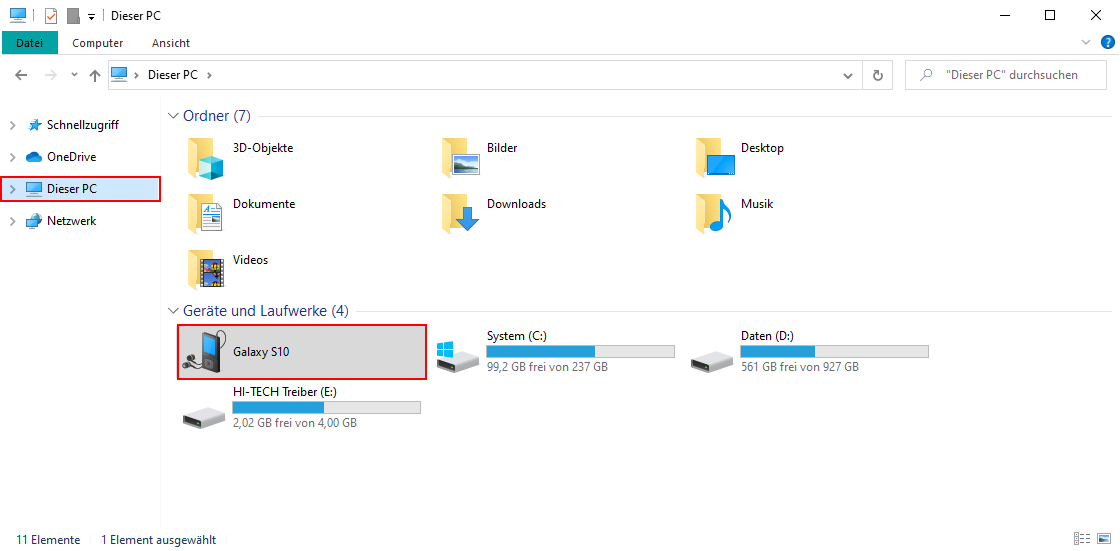
Task: Open the Help question mark icon
Action: click(1107, 42)
